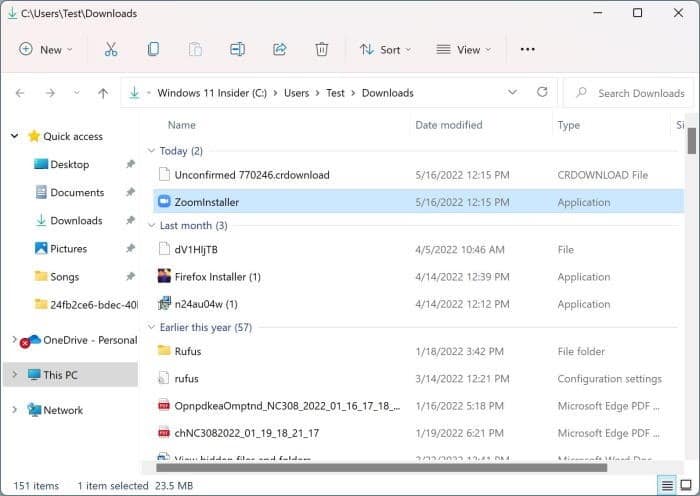This screenshot has width=700, height=496.
Task: Click the Rufus folder icon
Action: click(x=164, y=350)
